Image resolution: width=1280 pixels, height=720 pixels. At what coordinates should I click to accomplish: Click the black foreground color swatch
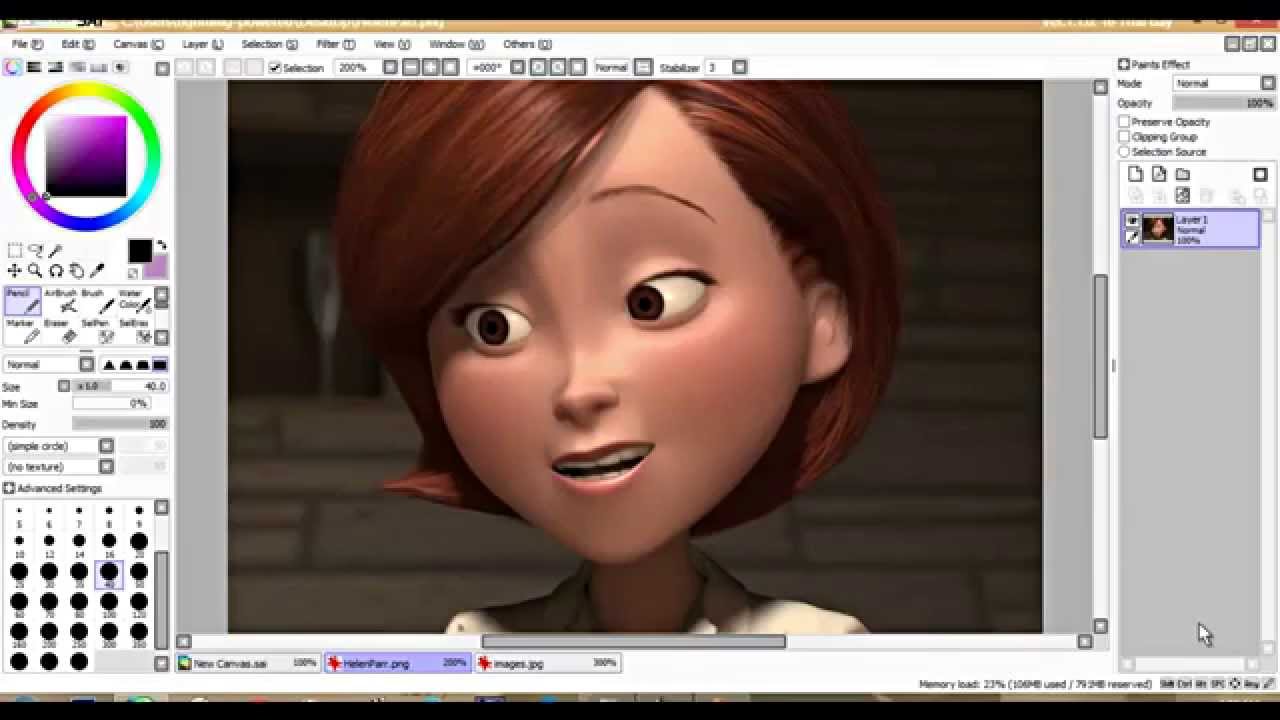click(140, 251)
